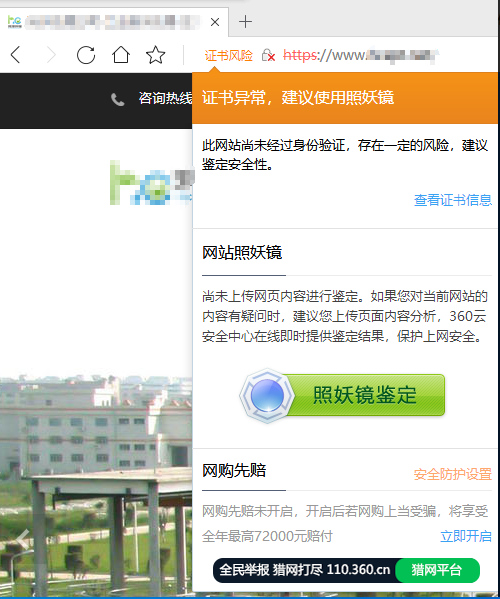
Task: Reload the page with the refresh icon
Action: point(86,55)
